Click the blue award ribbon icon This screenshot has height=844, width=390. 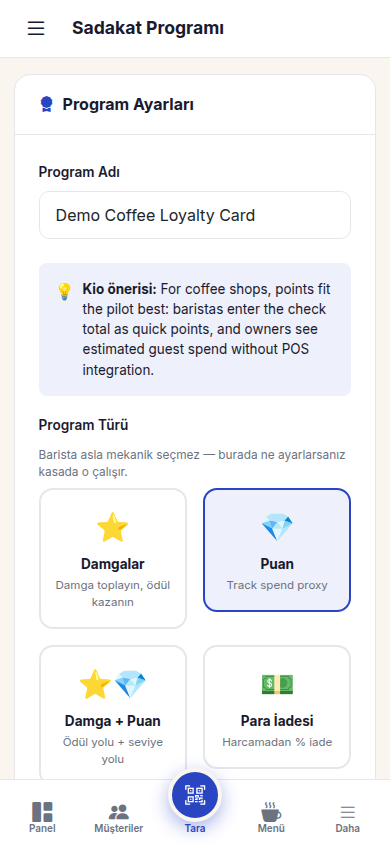(47, 104)
